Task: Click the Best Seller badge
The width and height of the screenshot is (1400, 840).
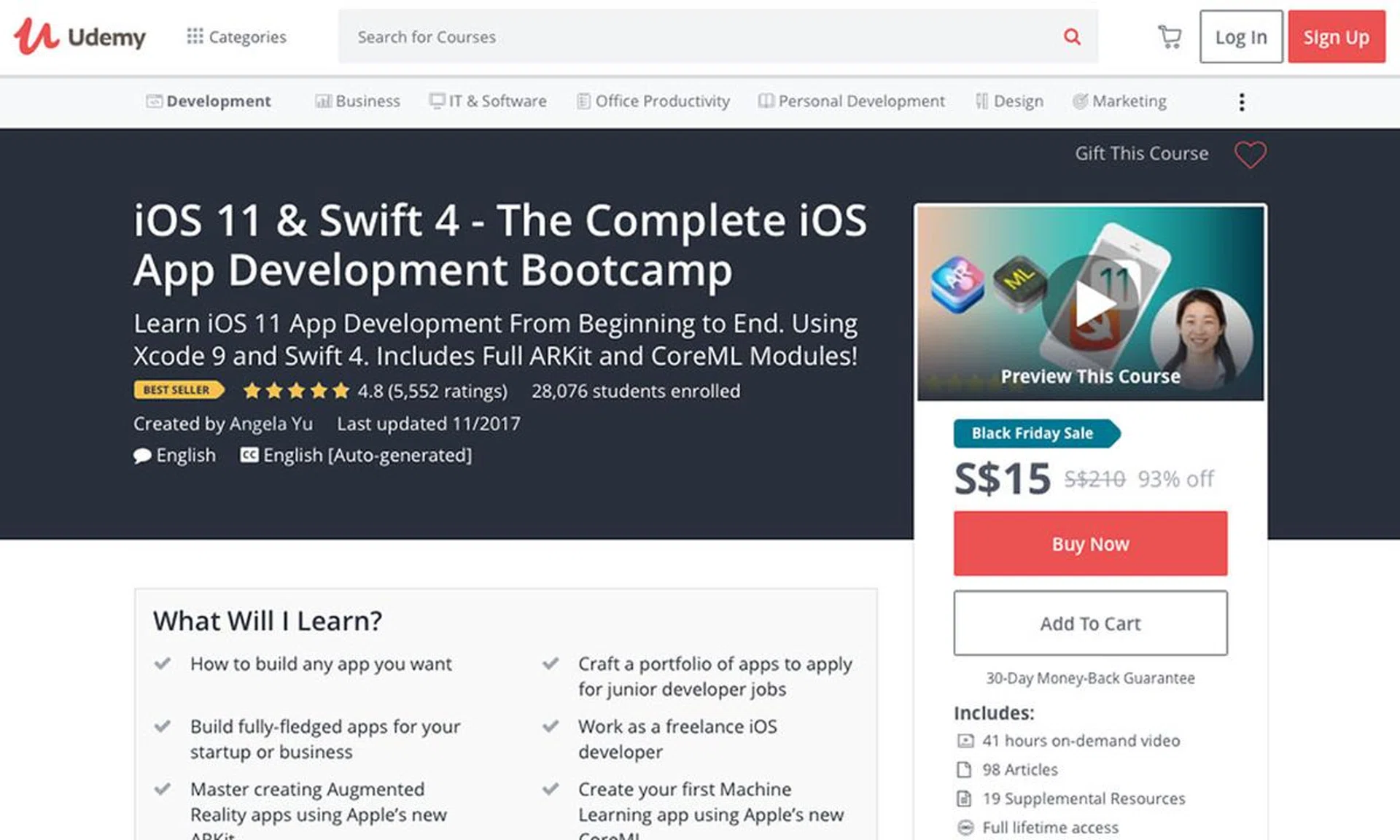Action: (x=177, y=390)
